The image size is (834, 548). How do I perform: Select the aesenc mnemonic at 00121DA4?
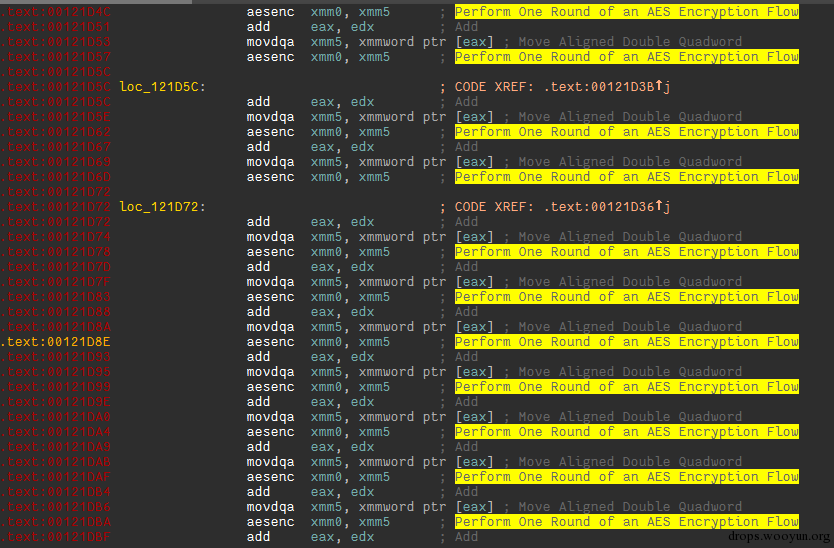(x=270, y=432)
